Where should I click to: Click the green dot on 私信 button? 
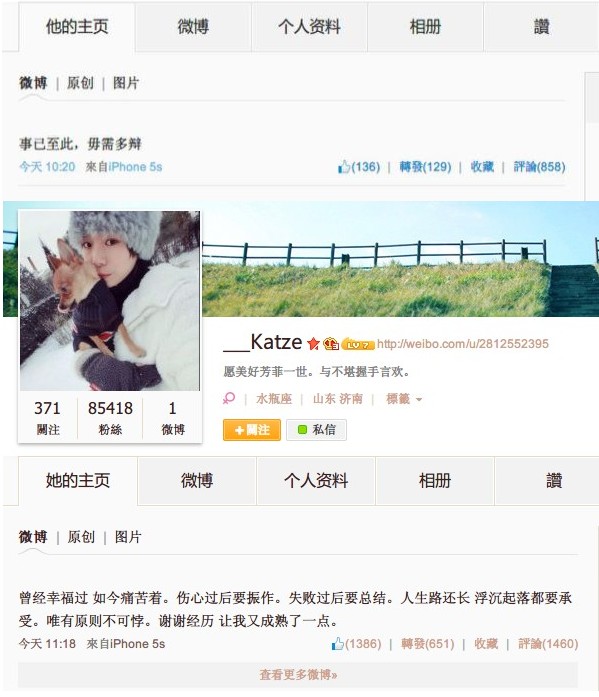pos(302,429)
